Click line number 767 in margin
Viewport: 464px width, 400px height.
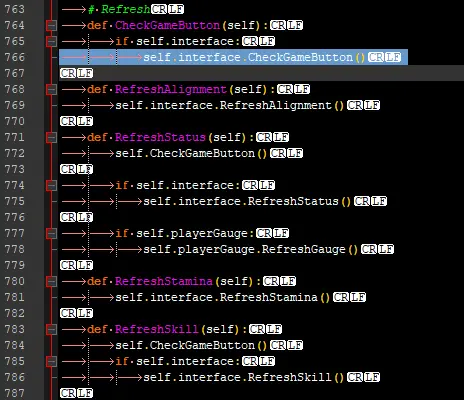click(15, 73)
